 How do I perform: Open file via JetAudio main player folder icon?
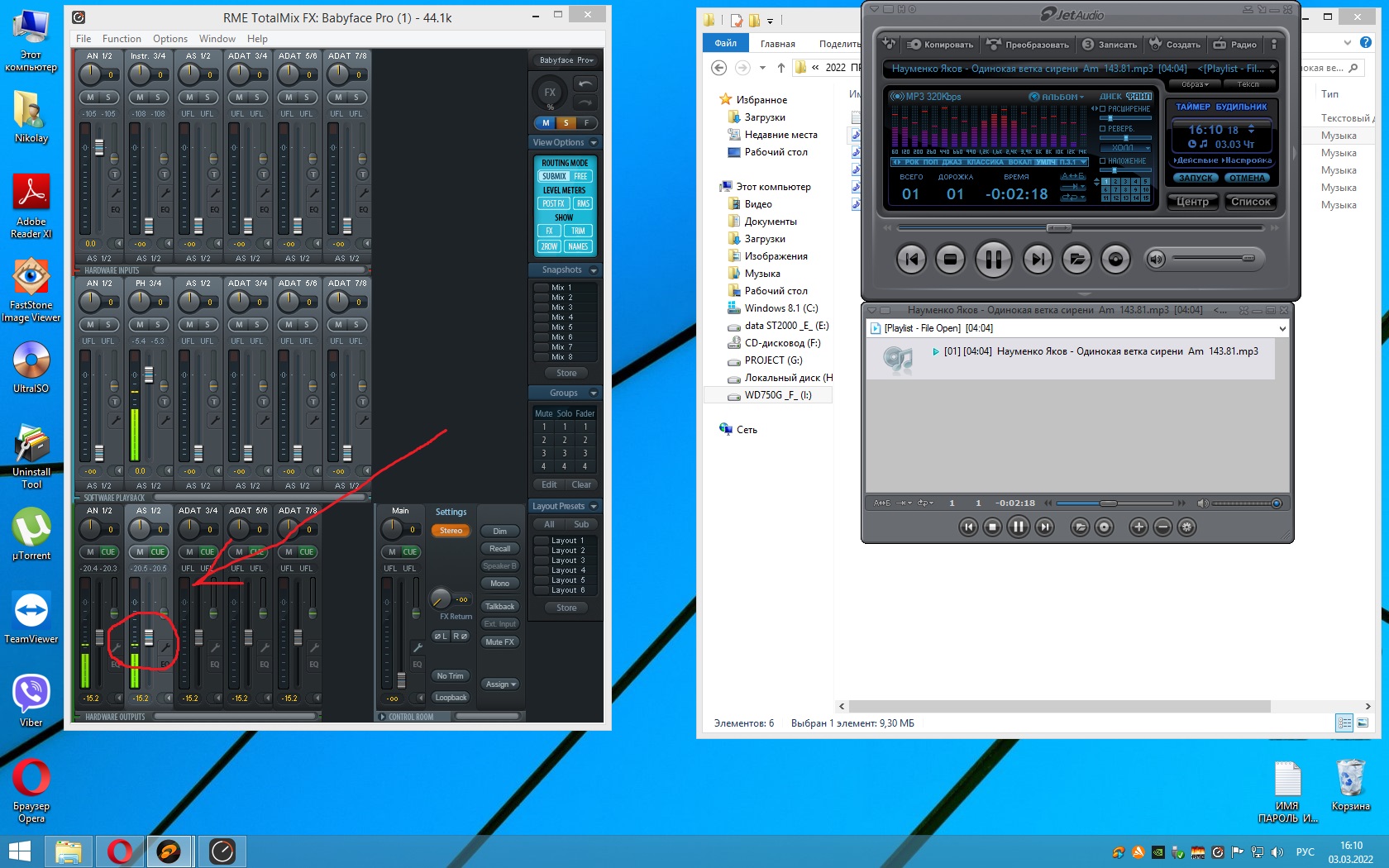(1077, 260)
